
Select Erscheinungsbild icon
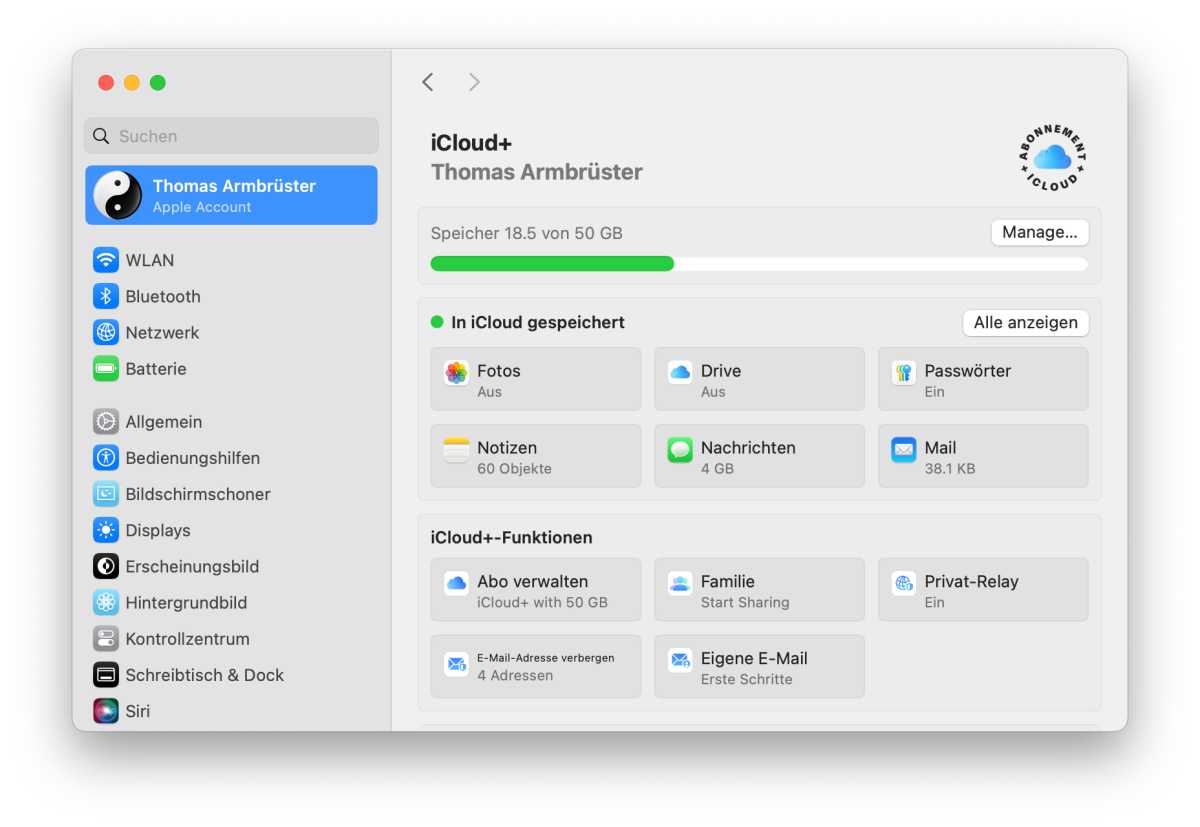coord(106,566)
